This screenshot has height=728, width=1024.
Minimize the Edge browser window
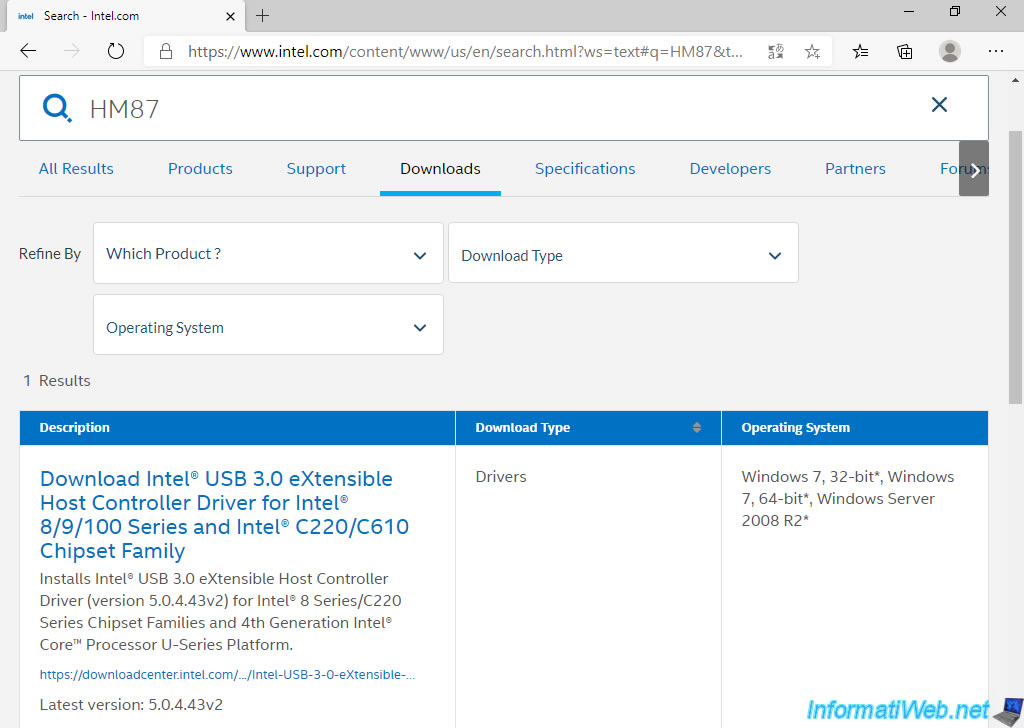909,12
